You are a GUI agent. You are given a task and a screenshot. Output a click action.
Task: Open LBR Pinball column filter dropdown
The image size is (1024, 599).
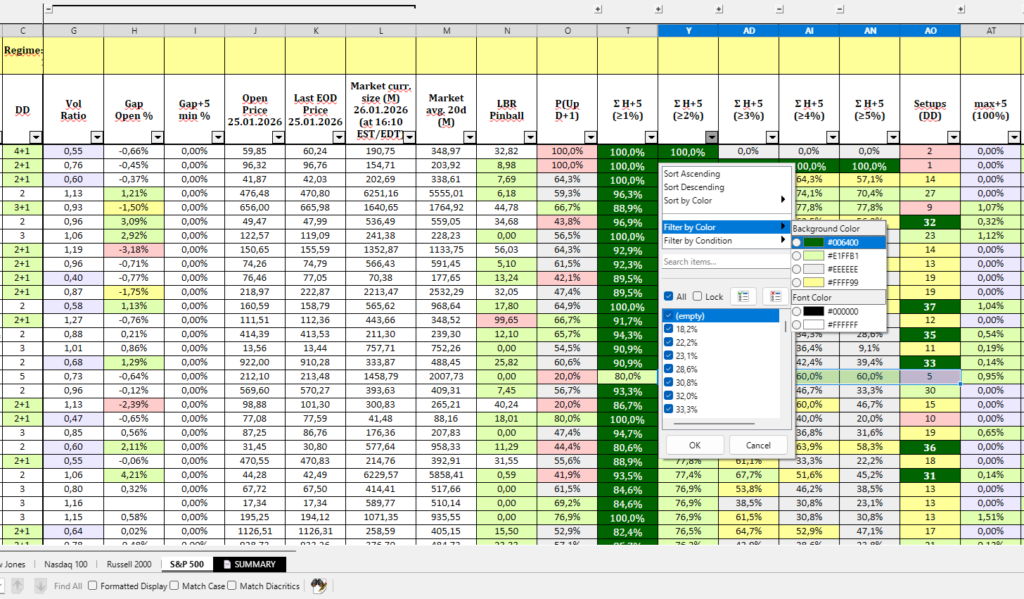pyautogui.click(x=529, y=137)
